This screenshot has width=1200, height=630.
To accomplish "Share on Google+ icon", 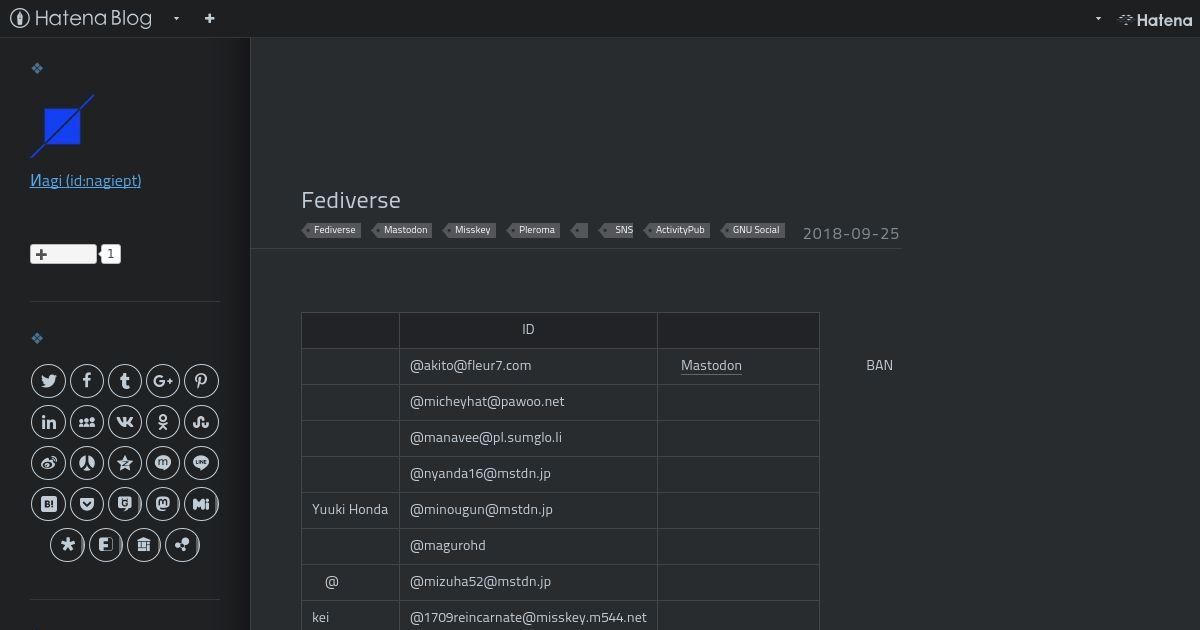I will (x=163, y=381).
